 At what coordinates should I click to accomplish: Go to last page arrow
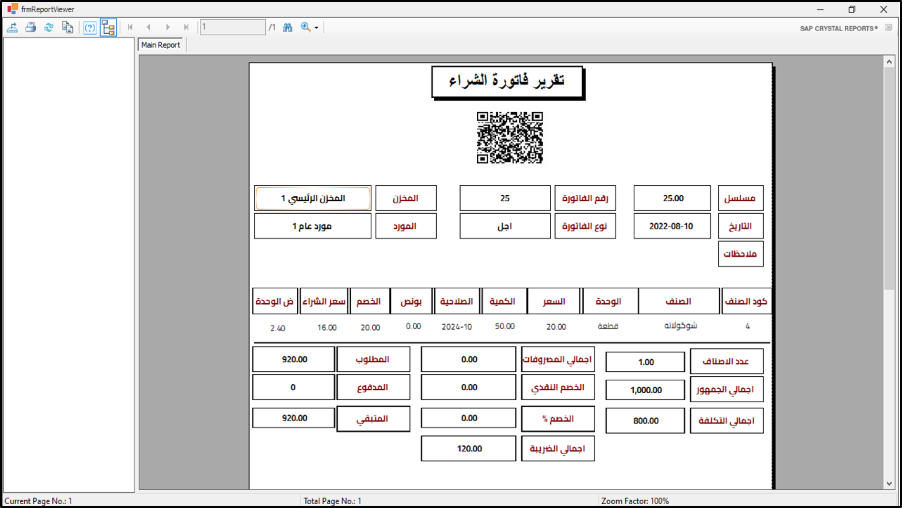(x=186, y=27)
